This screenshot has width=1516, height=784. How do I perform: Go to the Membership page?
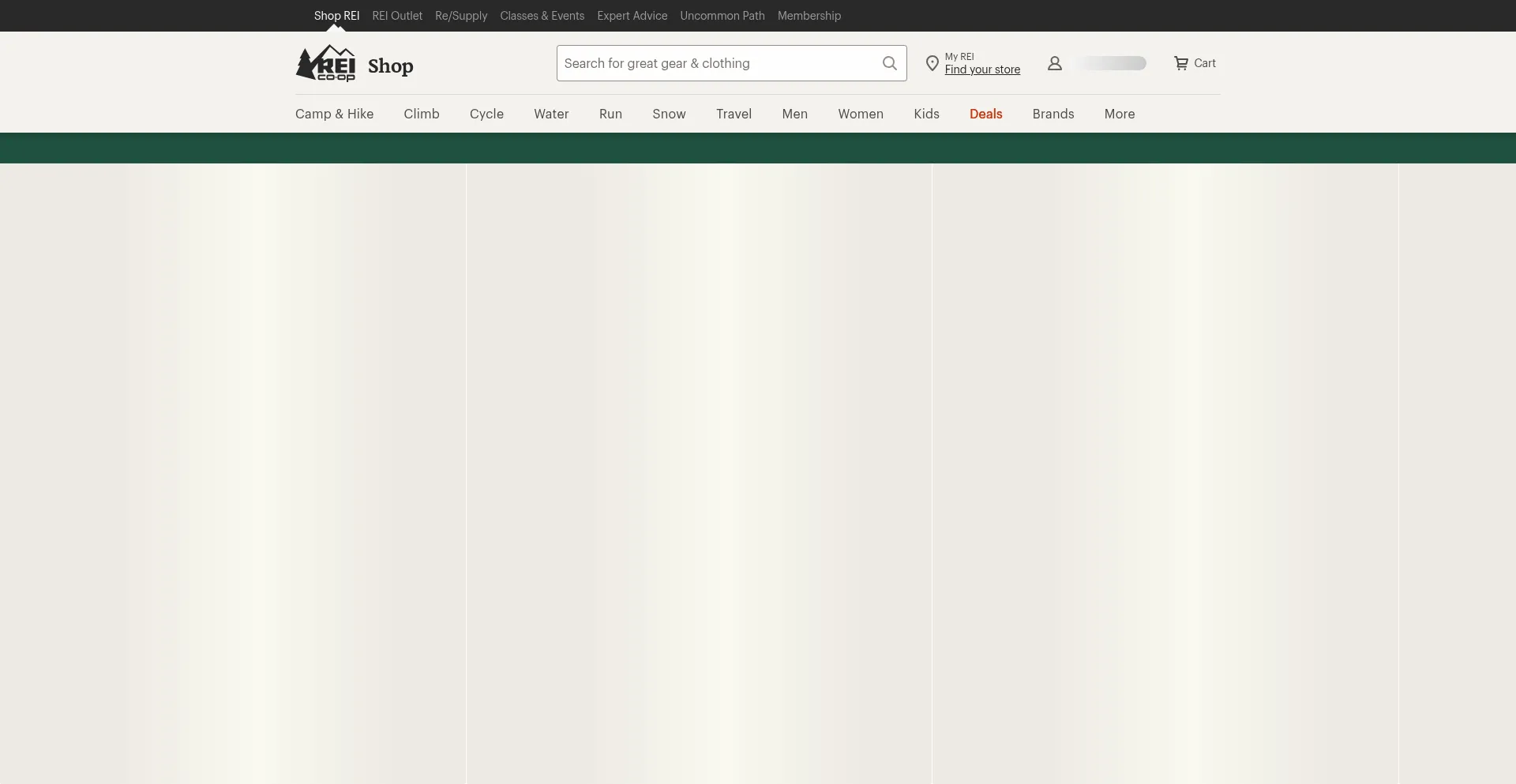[x=809, y=16]
